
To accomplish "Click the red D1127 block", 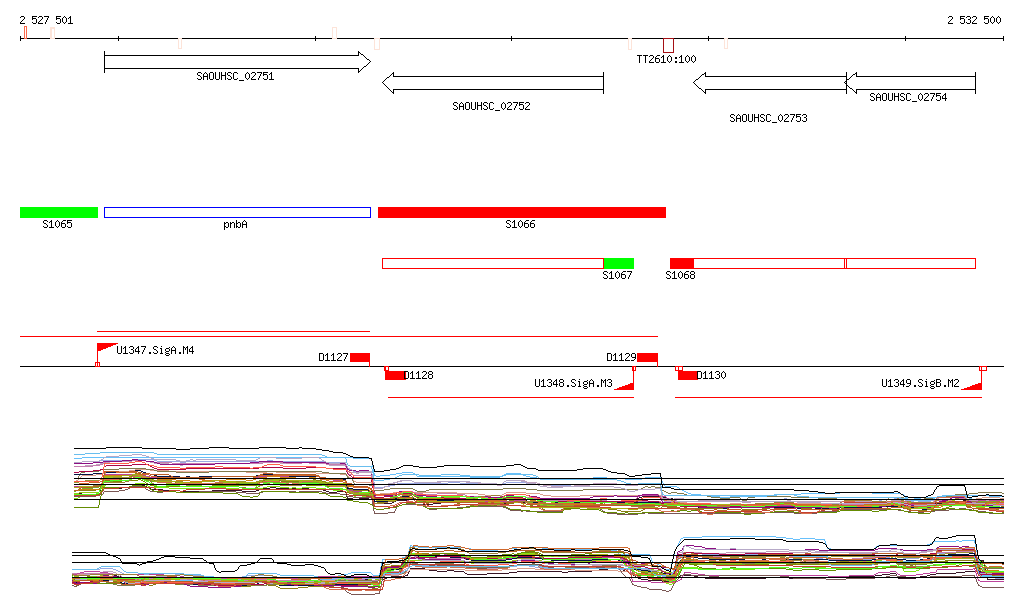I will pos(360,358).
